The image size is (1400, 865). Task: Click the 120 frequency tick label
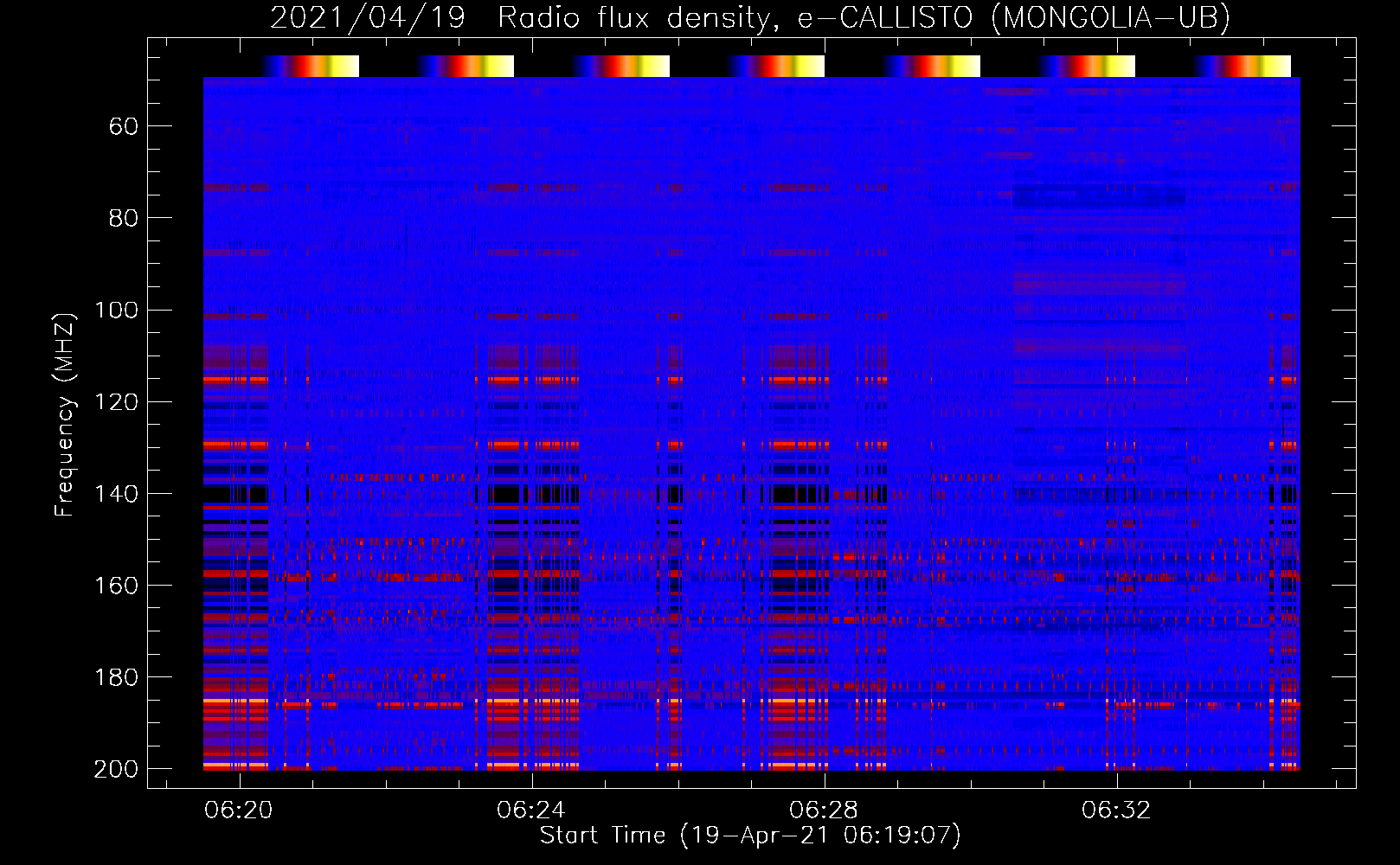(x=117, y=402)
